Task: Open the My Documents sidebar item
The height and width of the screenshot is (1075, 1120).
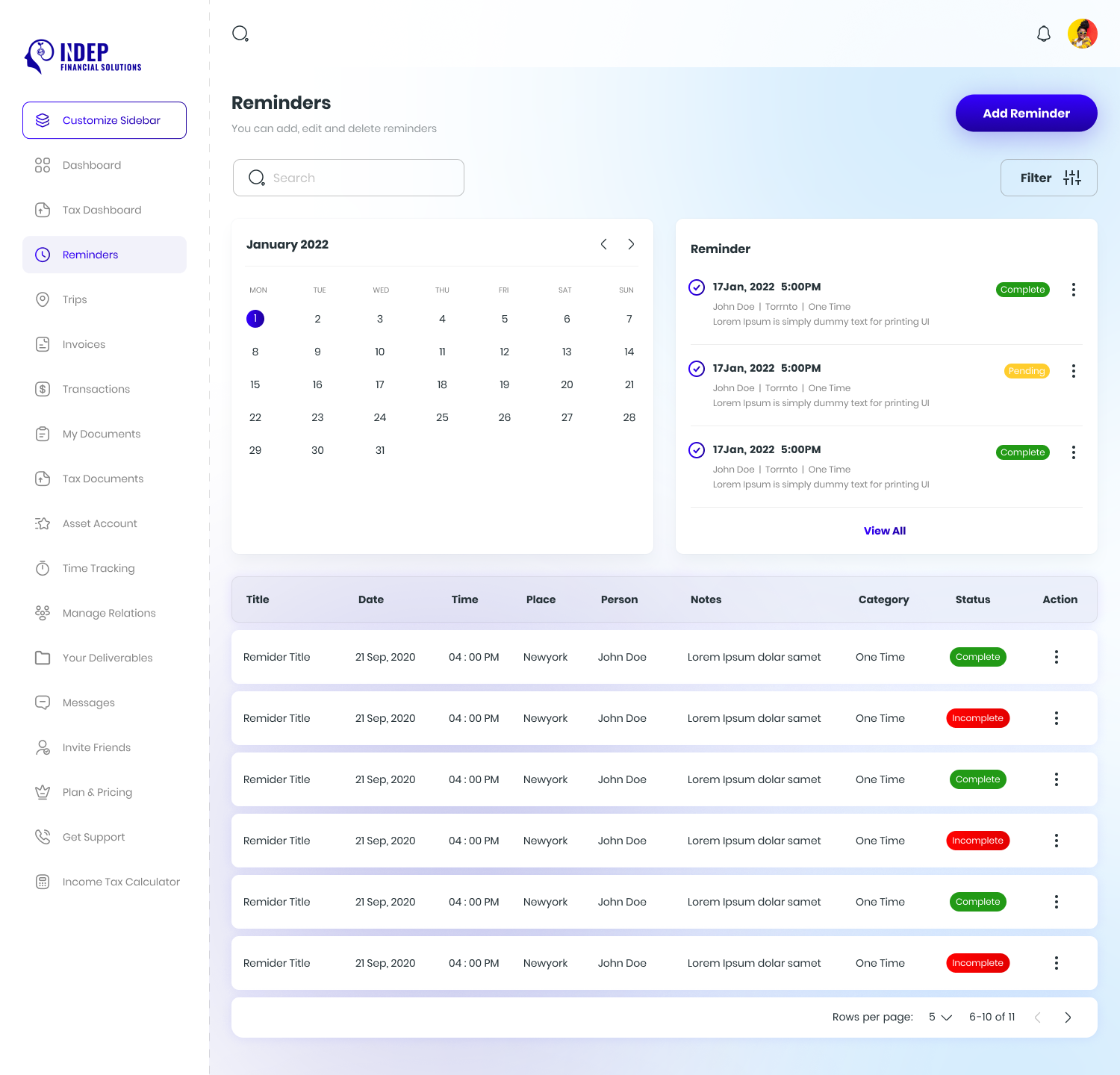Action: click(x=102, y=434)
